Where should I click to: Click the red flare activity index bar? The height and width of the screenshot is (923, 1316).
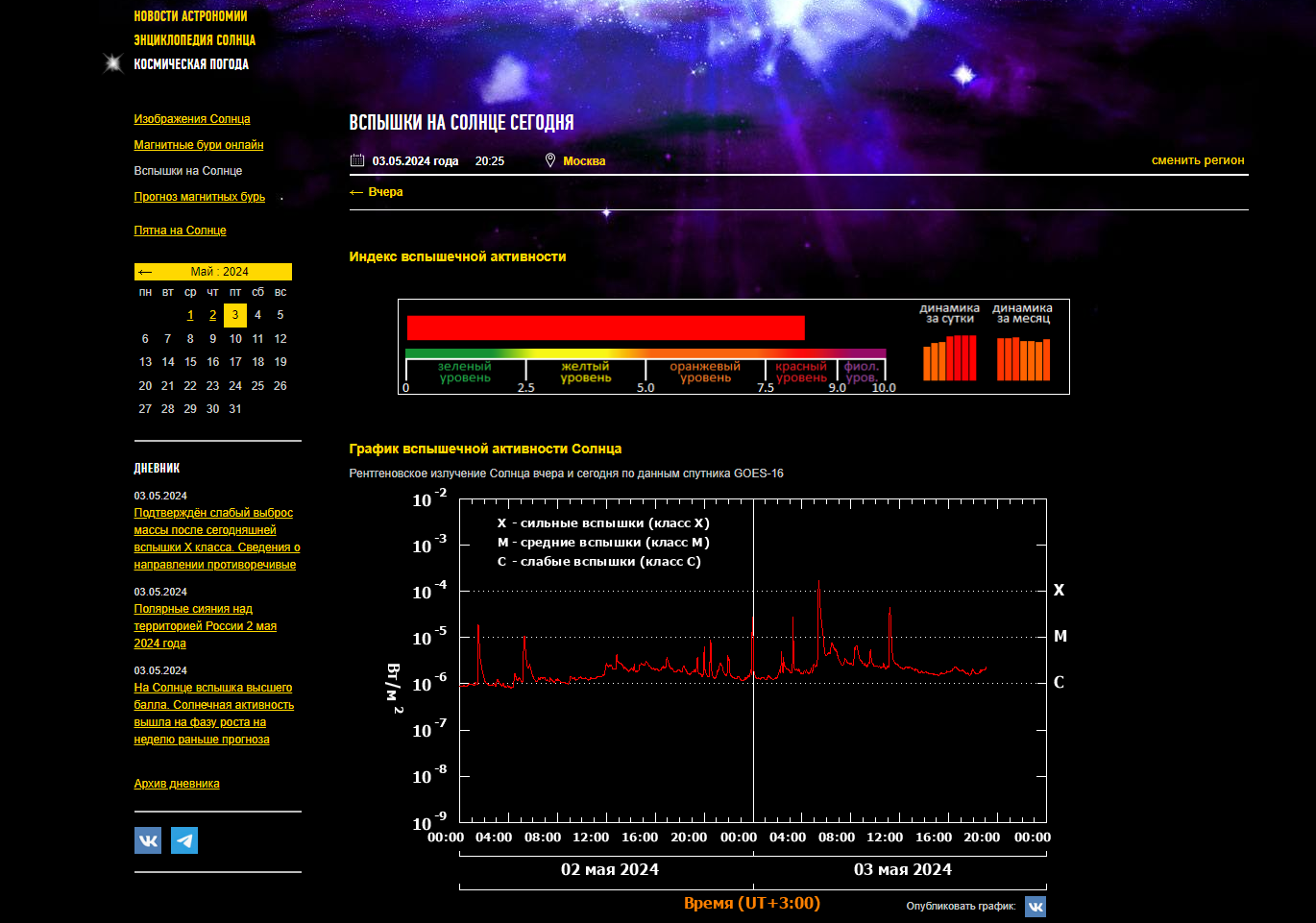pos(605,328)
